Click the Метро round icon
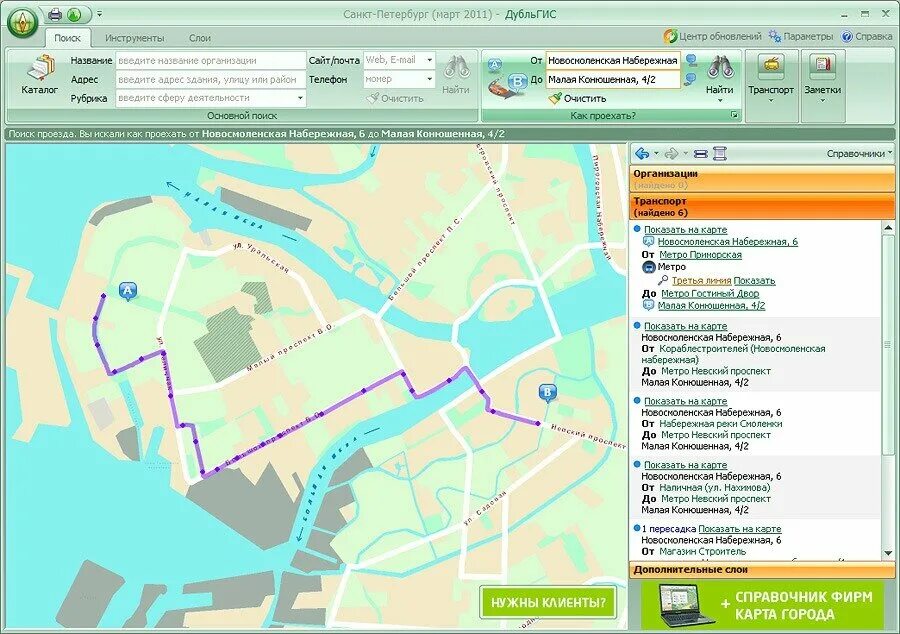Screen dimensions: 900x634 [x=649, y=267]
